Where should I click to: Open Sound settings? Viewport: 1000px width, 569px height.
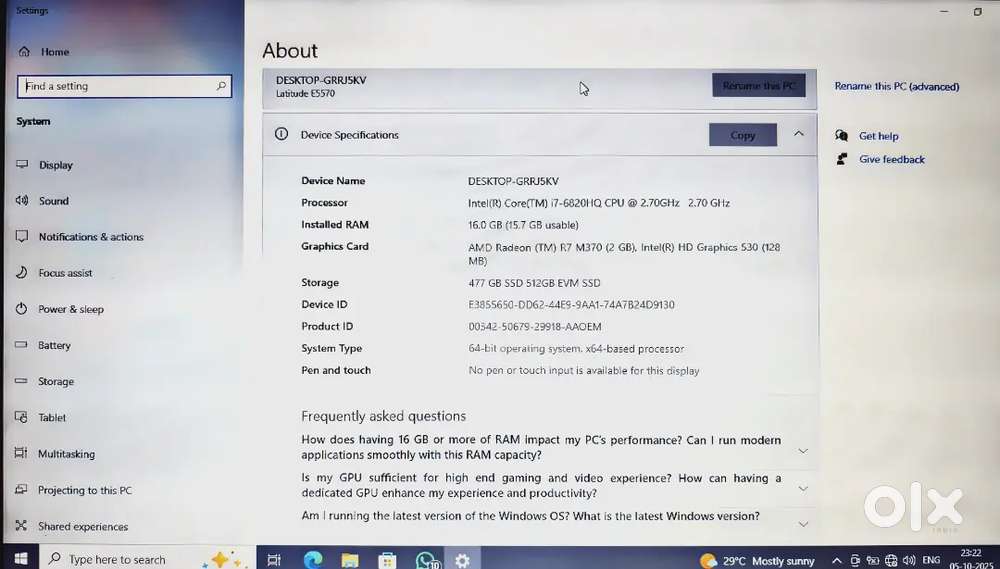click(53, 201)
